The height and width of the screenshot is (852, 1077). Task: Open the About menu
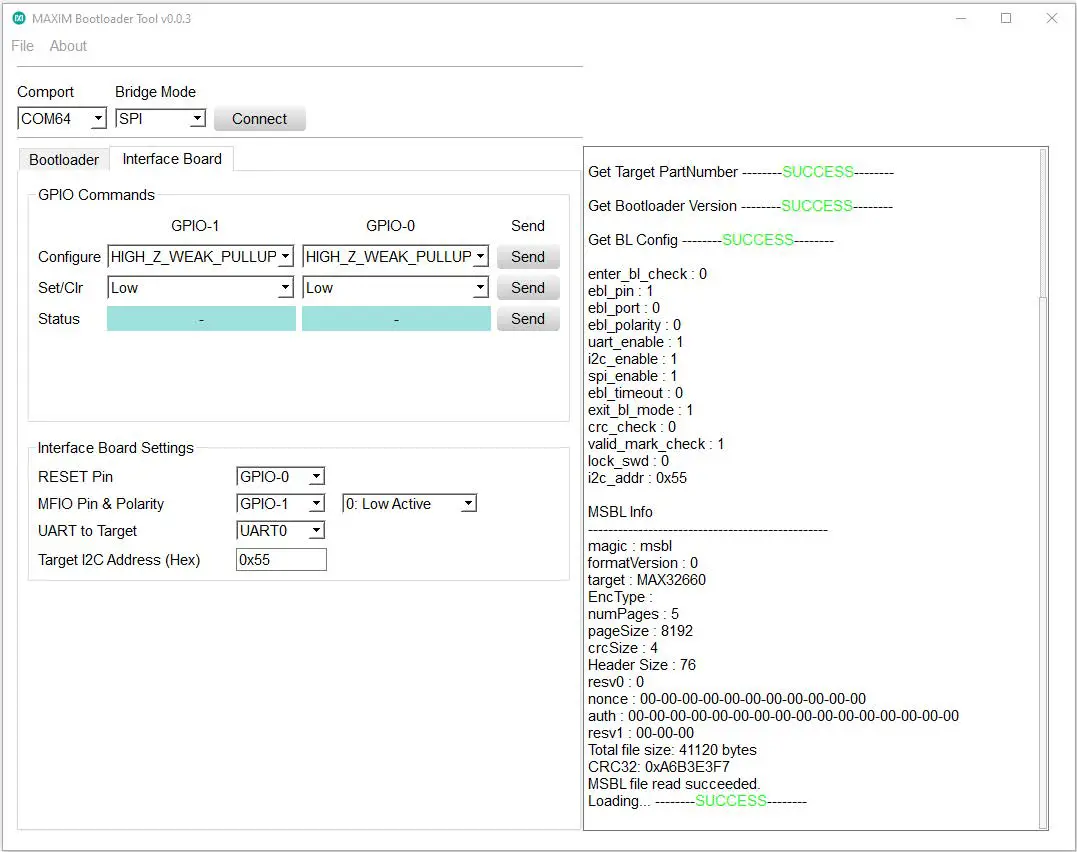tap(67, 45)
